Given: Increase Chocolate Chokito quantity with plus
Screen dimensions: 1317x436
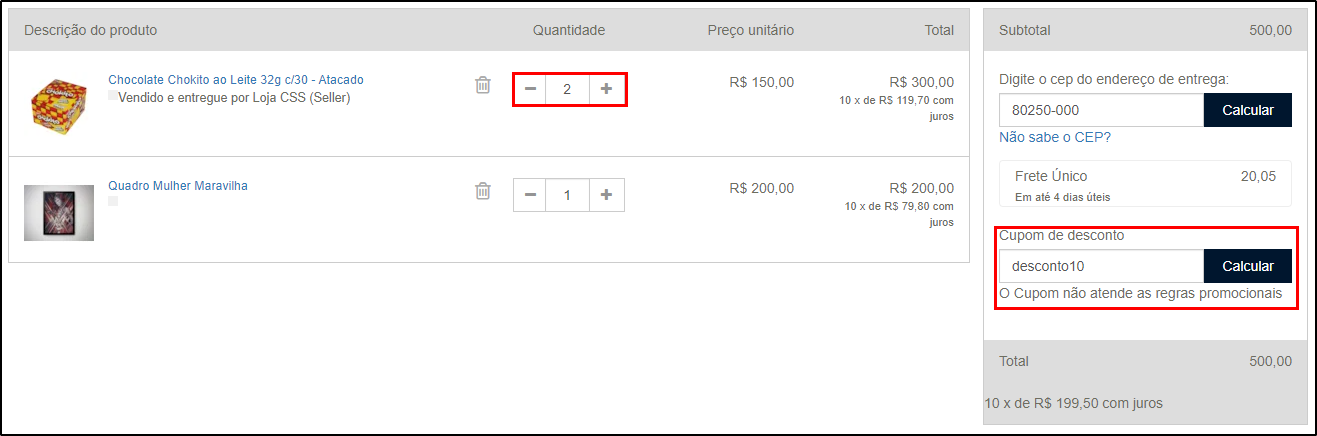Looking at the screenshot, I should tap(606, 89).
